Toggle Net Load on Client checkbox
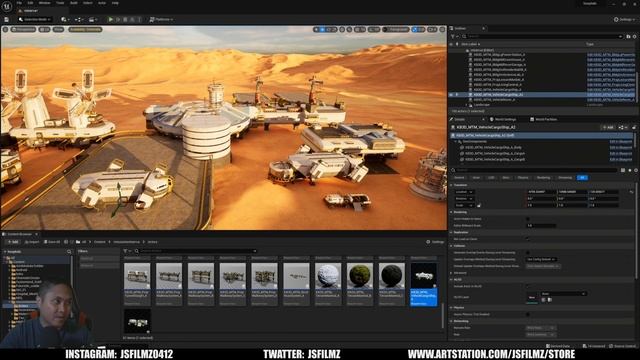640x360 pixels. pyautogui.click(x=528, y=239)
